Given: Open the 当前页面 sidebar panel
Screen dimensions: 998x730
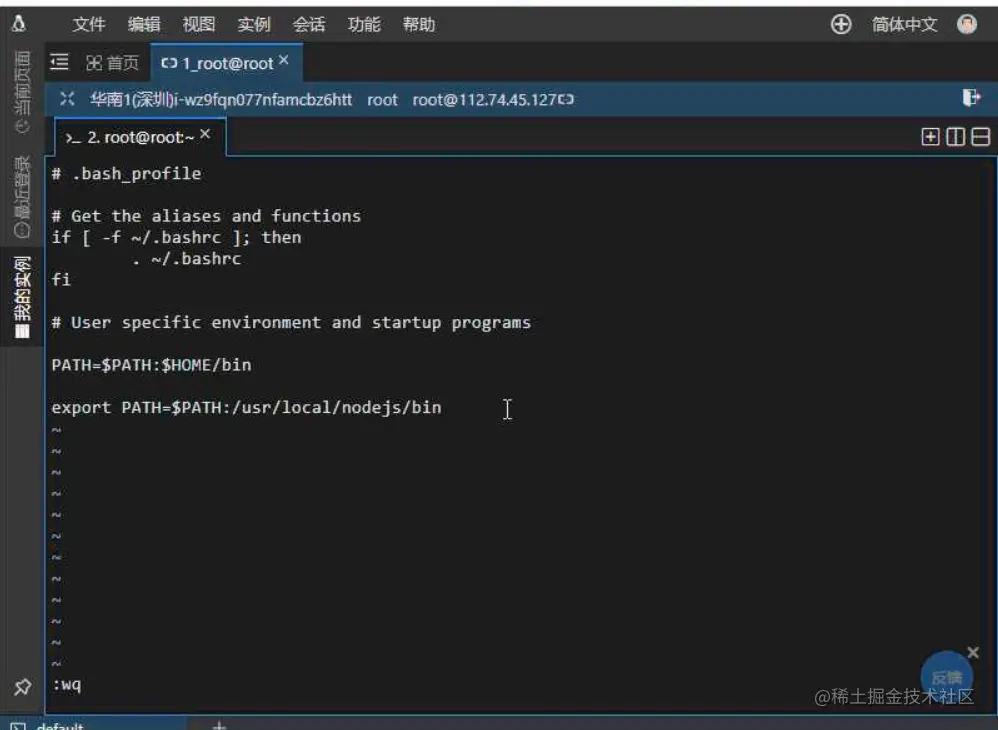Looking at the screenshot, I should click(x=22, y=92).
